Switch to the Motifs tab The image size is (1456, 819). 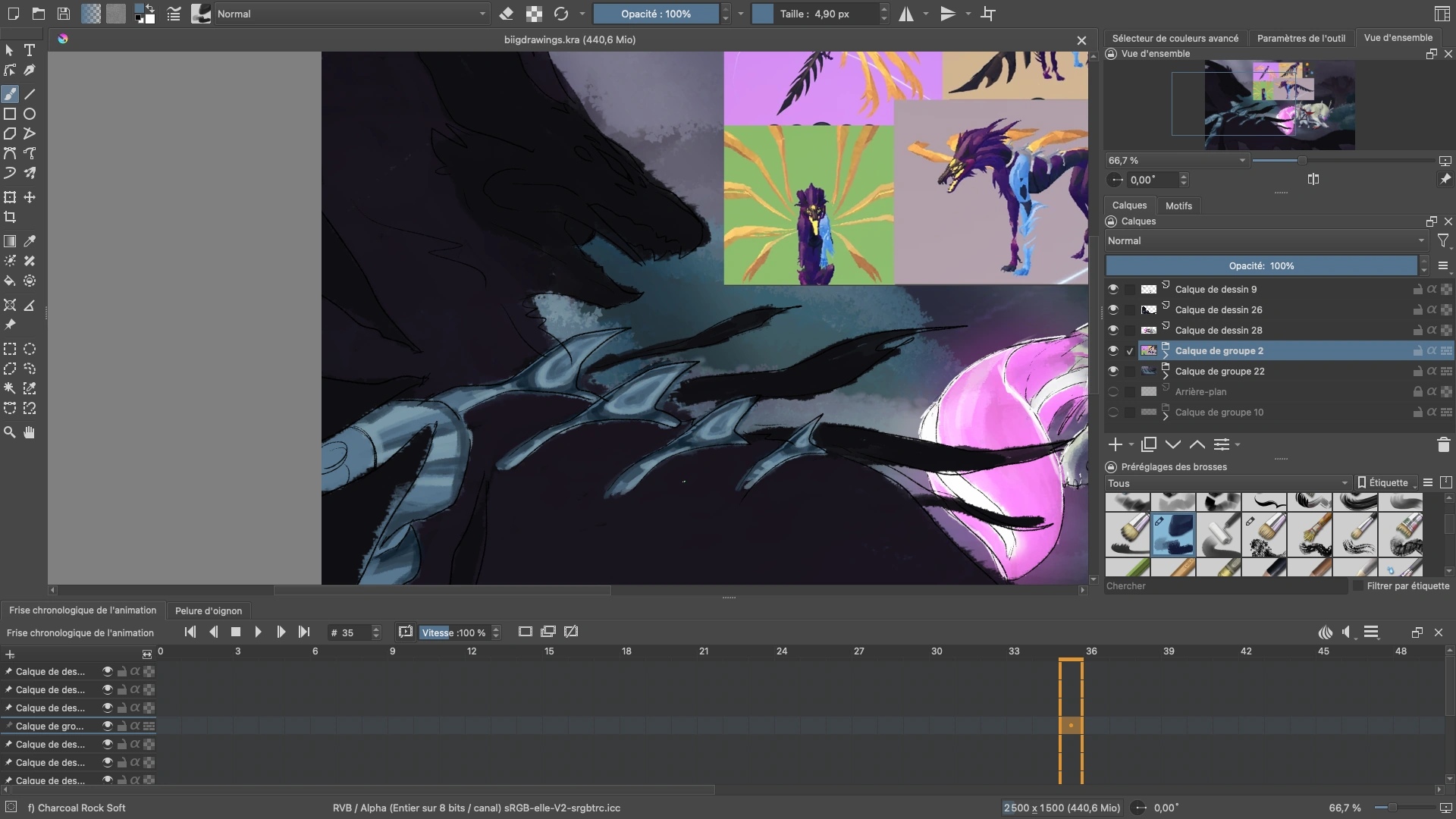pos(1178,206)
